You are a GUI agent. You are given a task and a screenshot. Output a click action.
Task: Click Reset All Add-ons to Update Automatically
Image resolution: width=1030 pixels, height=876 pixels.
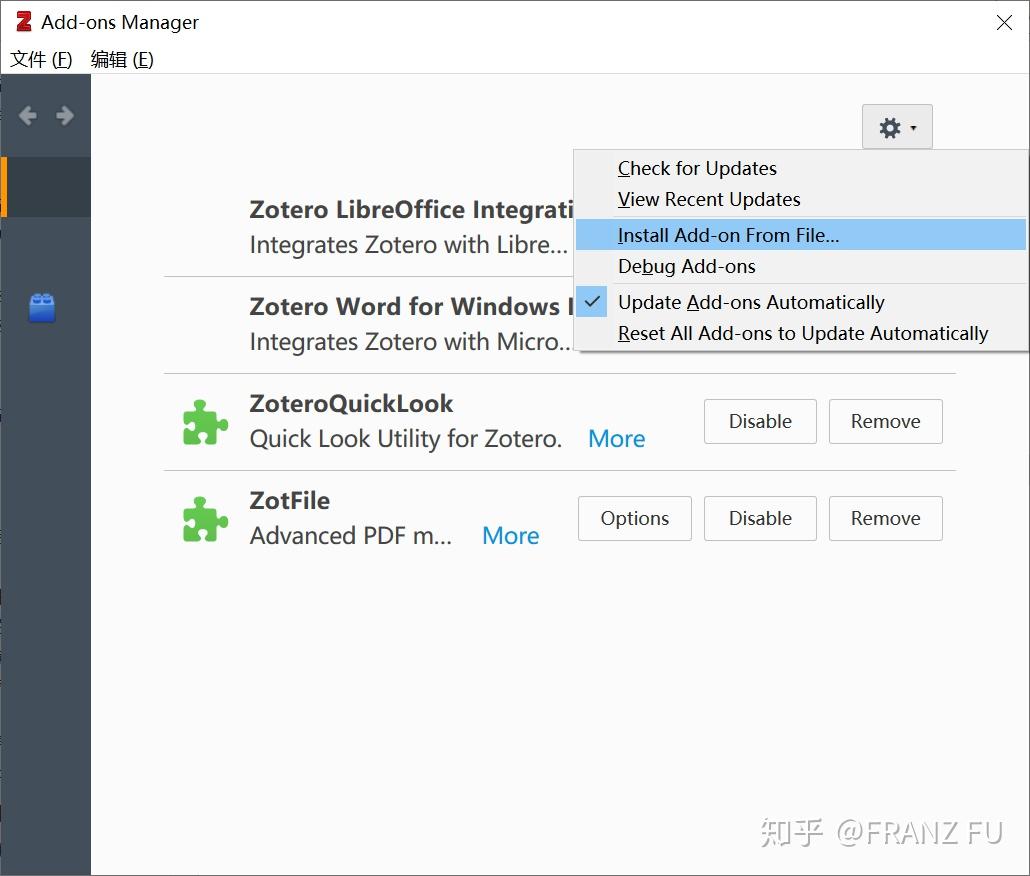click(x=802, y=333)
